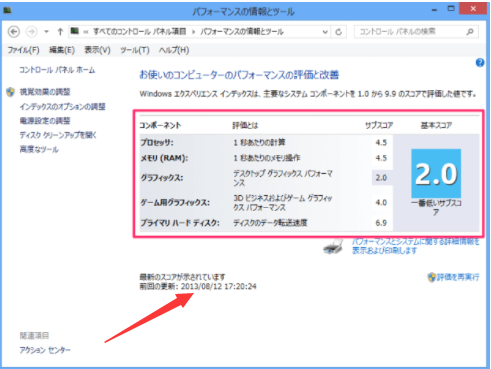Open 電源設定の調整 link
Screen dimensions: 491x369
(45, 121)
